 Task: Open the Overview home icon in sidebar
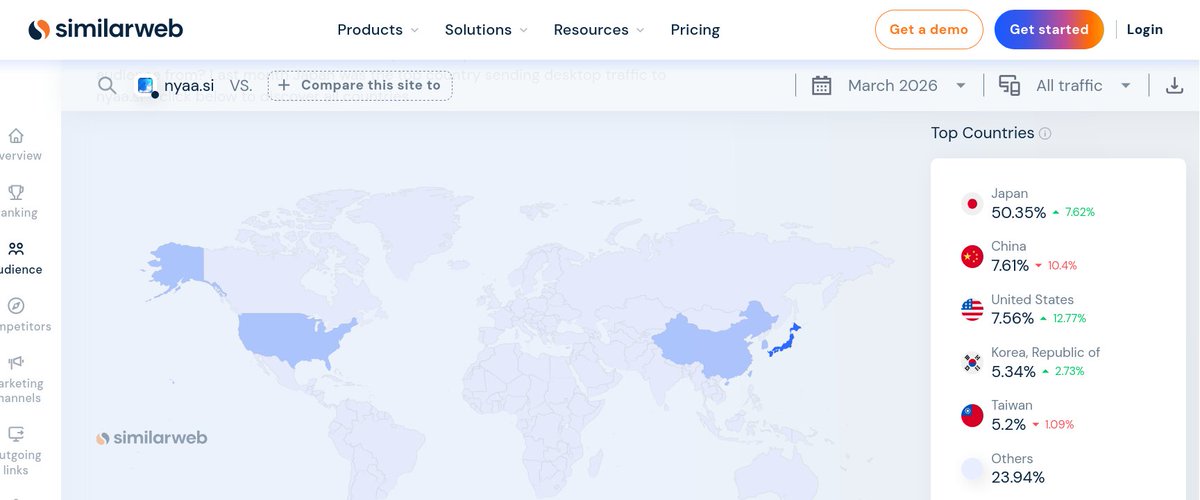coord(16,136)
